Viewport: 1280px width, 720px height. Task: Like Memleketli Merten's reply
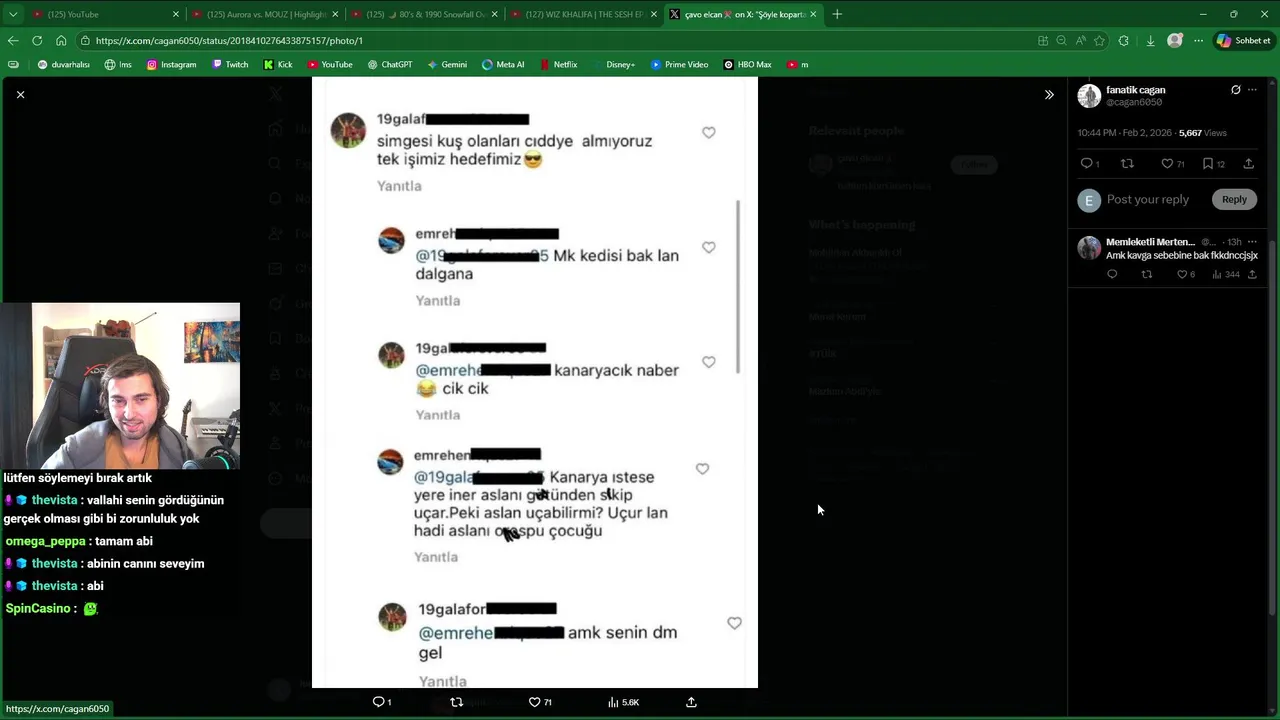(x=1182, y=274)
